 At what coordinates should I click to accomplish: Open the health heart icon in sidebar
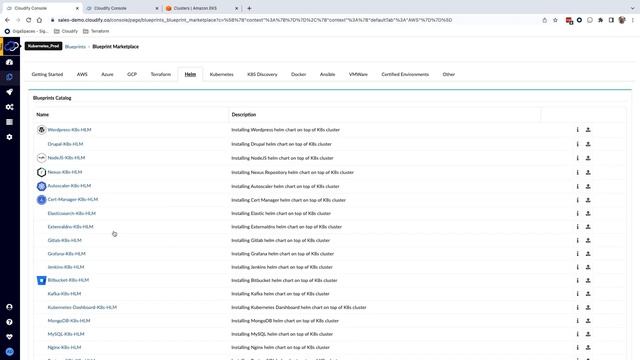9,337
